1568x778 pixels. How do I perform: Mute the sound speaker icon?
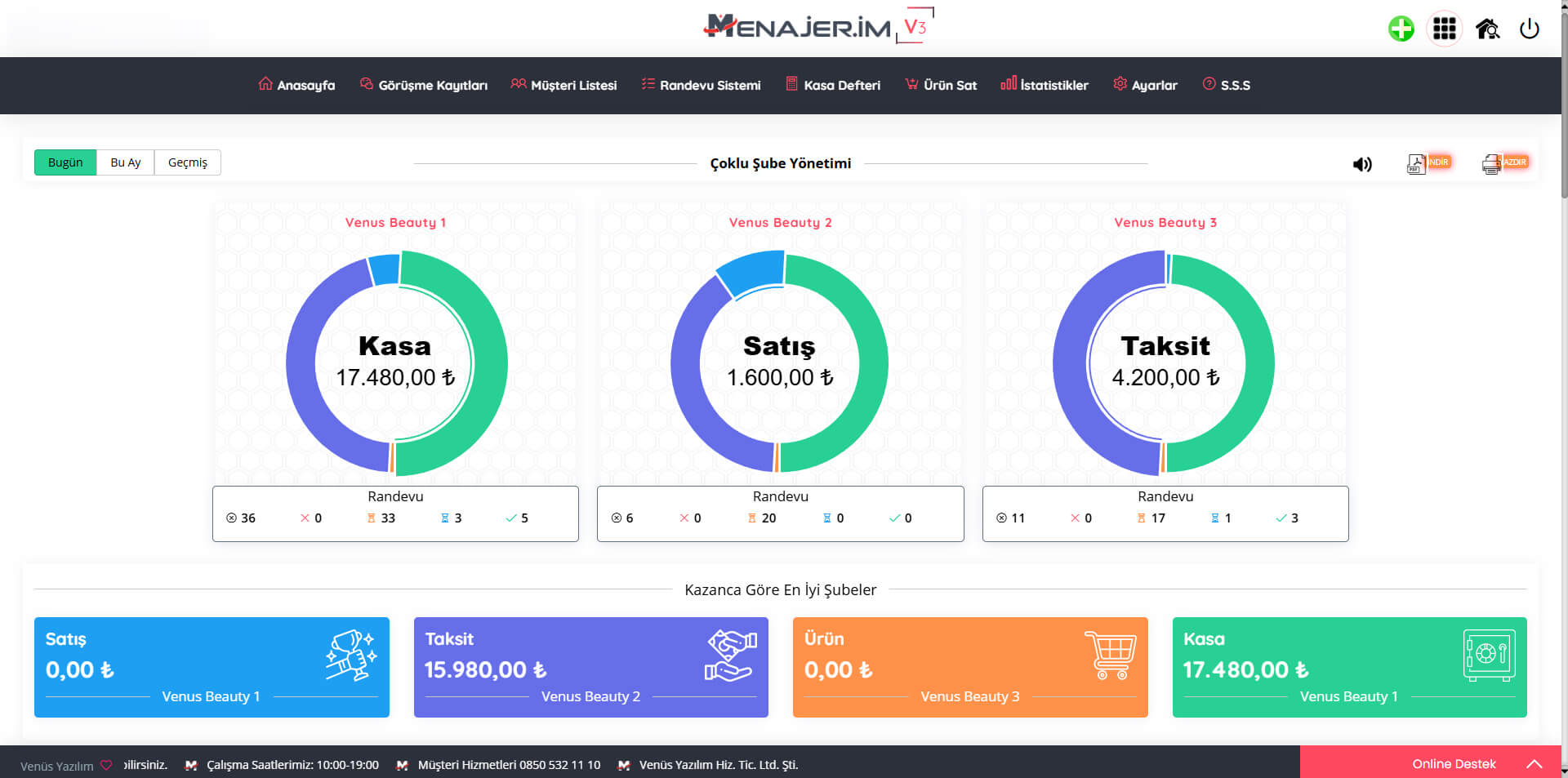(1361, 164)
